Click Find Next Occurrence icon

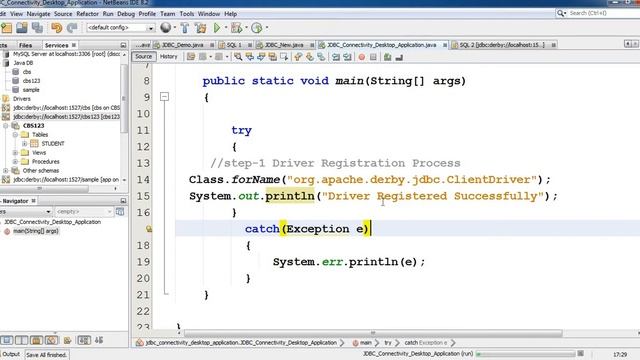pos(261,57)
